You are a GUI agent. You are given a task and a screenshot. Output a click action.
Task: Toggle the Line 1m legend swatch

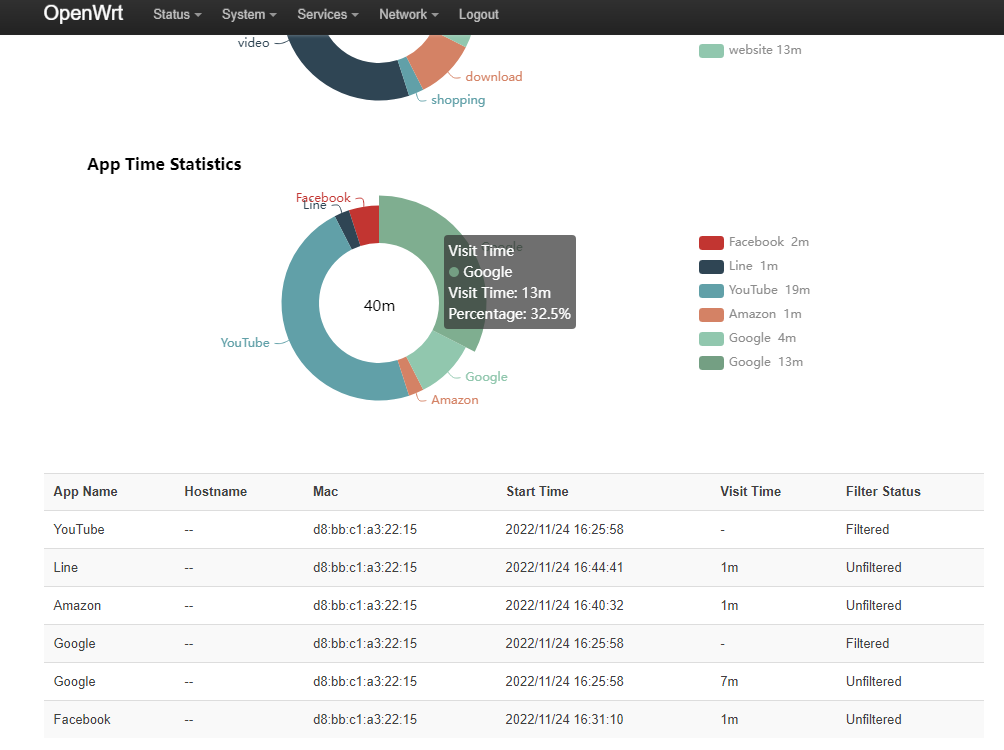pos(711,266)
